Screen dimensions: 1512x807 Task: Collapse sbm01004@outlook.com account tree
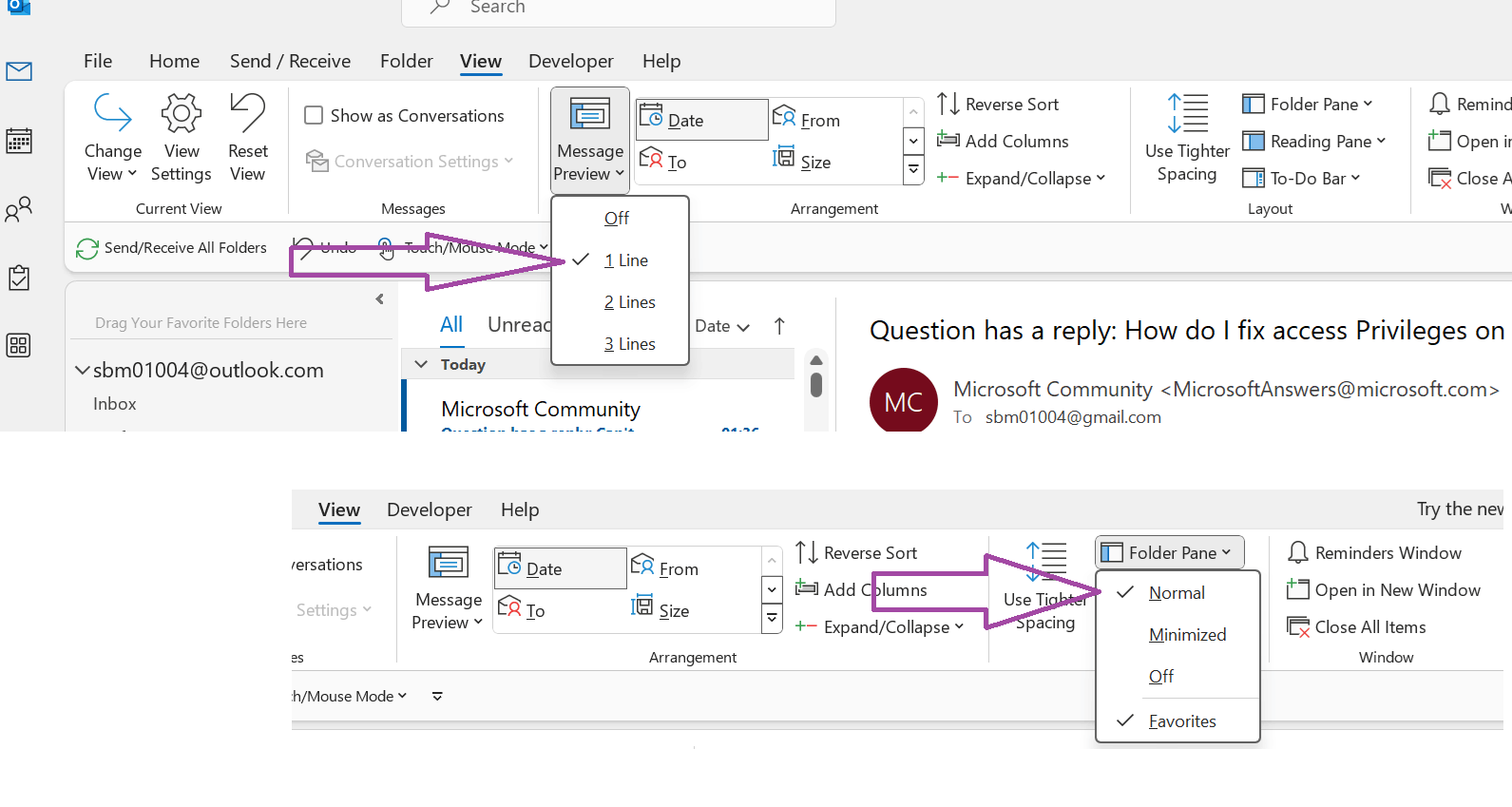83,370
